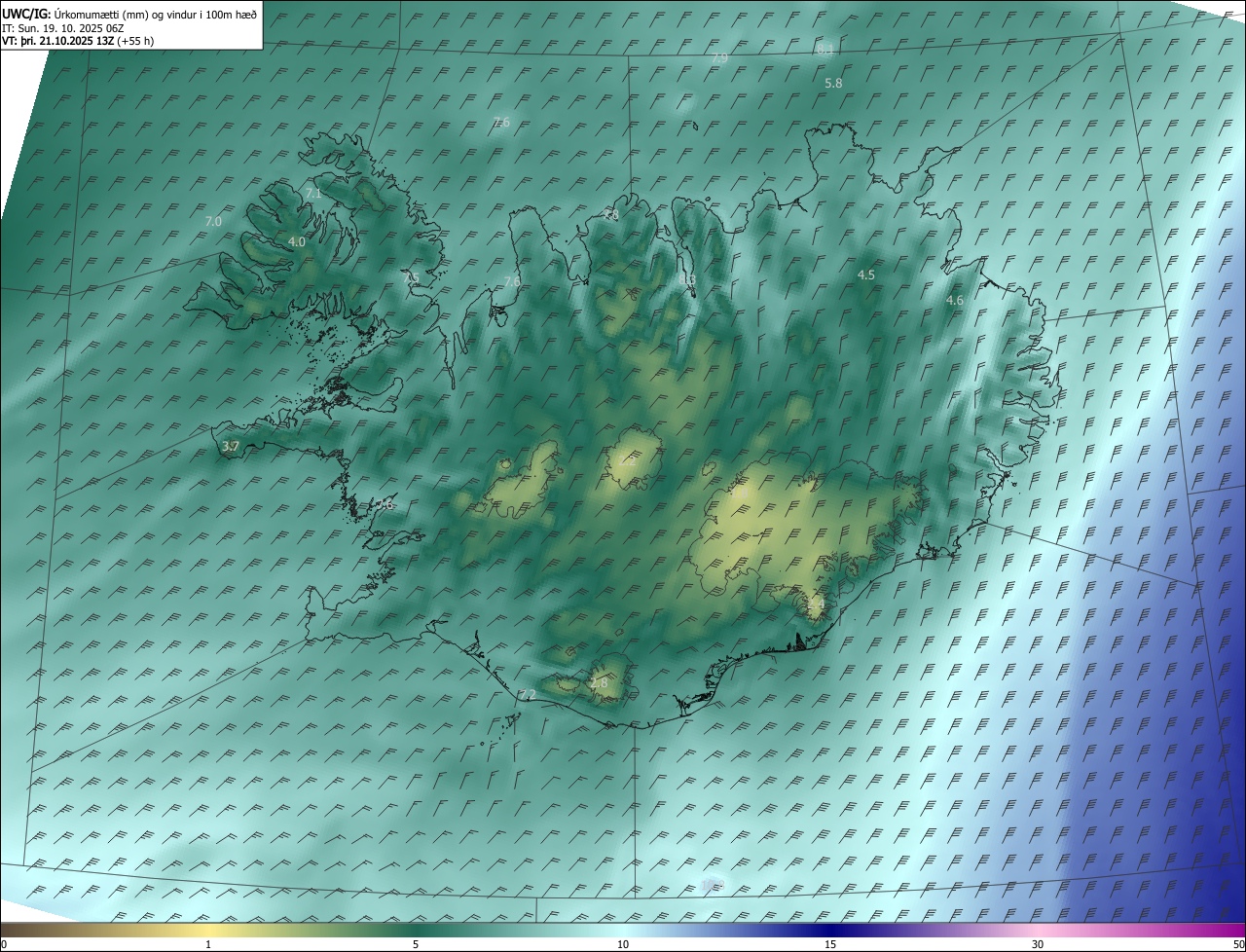
Task: Click the 1 tick on the color scale
Action: point(208,944)
